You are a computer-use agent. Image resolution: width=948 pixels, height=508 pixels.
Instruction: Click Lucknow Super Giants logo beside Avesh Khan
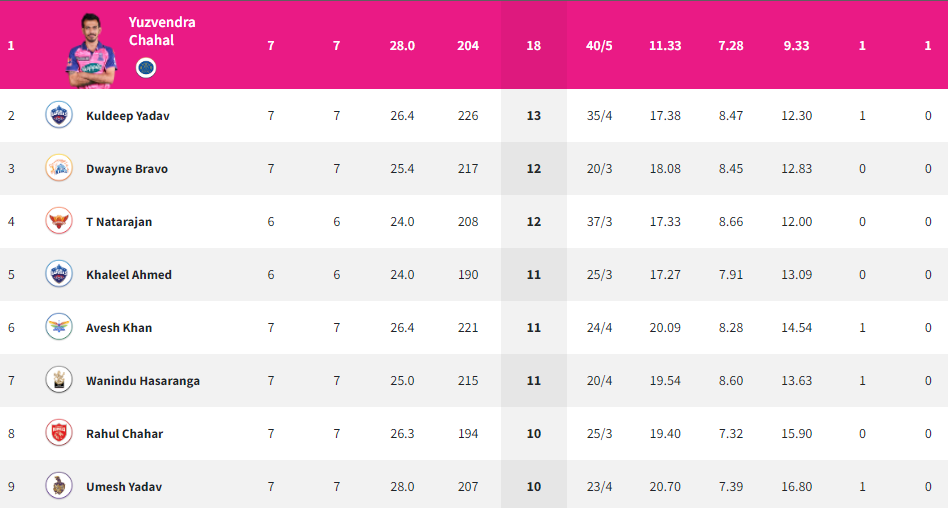pos(59,327)
